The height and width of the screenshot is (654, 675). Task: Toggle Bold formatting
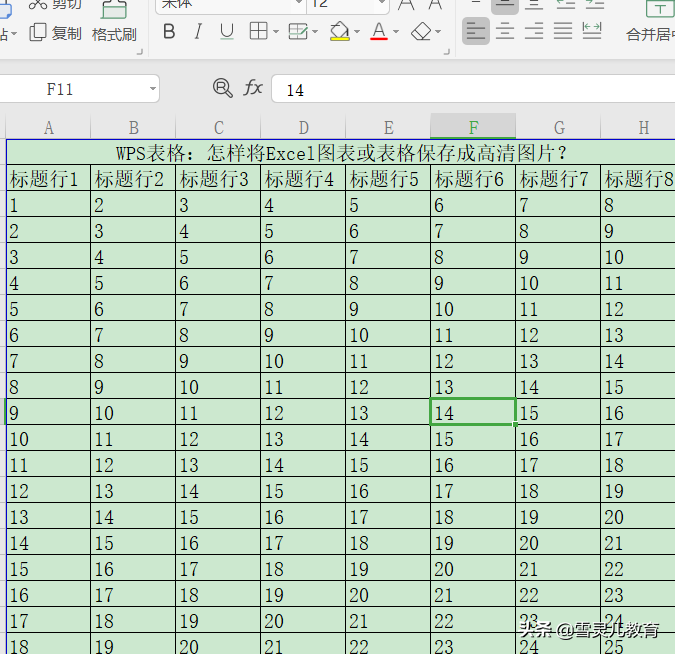pyautogui.click(x=169, y=32)
